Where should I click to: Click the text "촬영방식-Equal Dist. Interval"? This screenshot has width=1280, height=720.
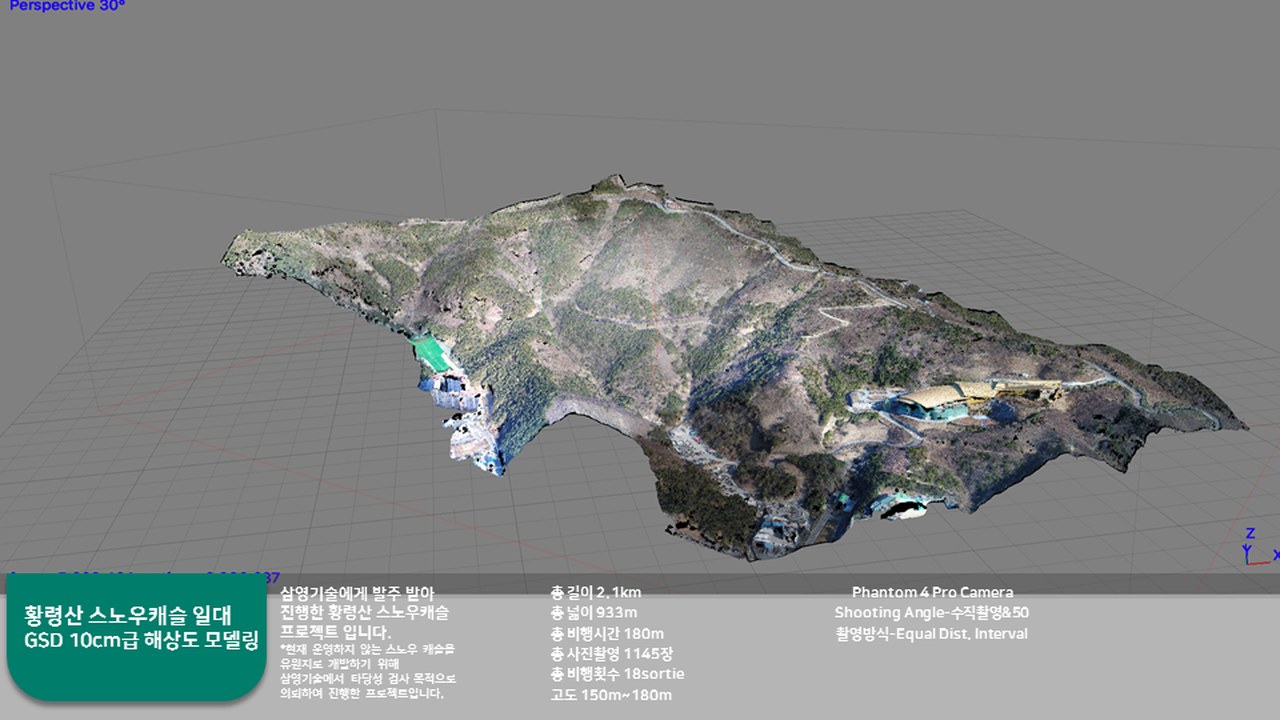coord(932,634)
